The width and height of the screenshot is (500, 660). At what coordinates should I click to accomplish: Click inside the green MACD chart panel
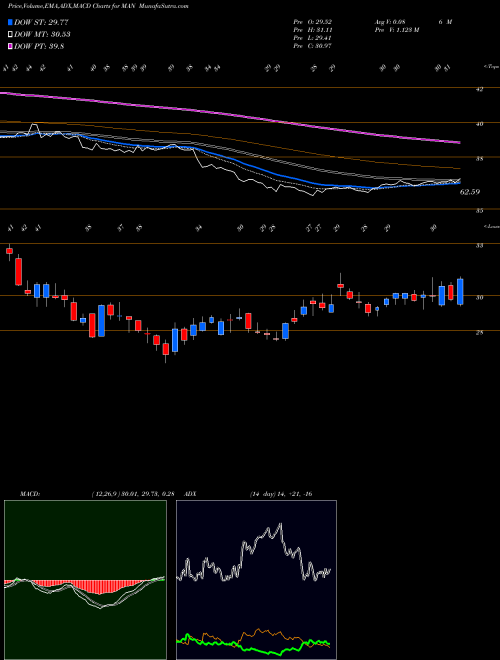pyautogui.click(x=85, y=580)
